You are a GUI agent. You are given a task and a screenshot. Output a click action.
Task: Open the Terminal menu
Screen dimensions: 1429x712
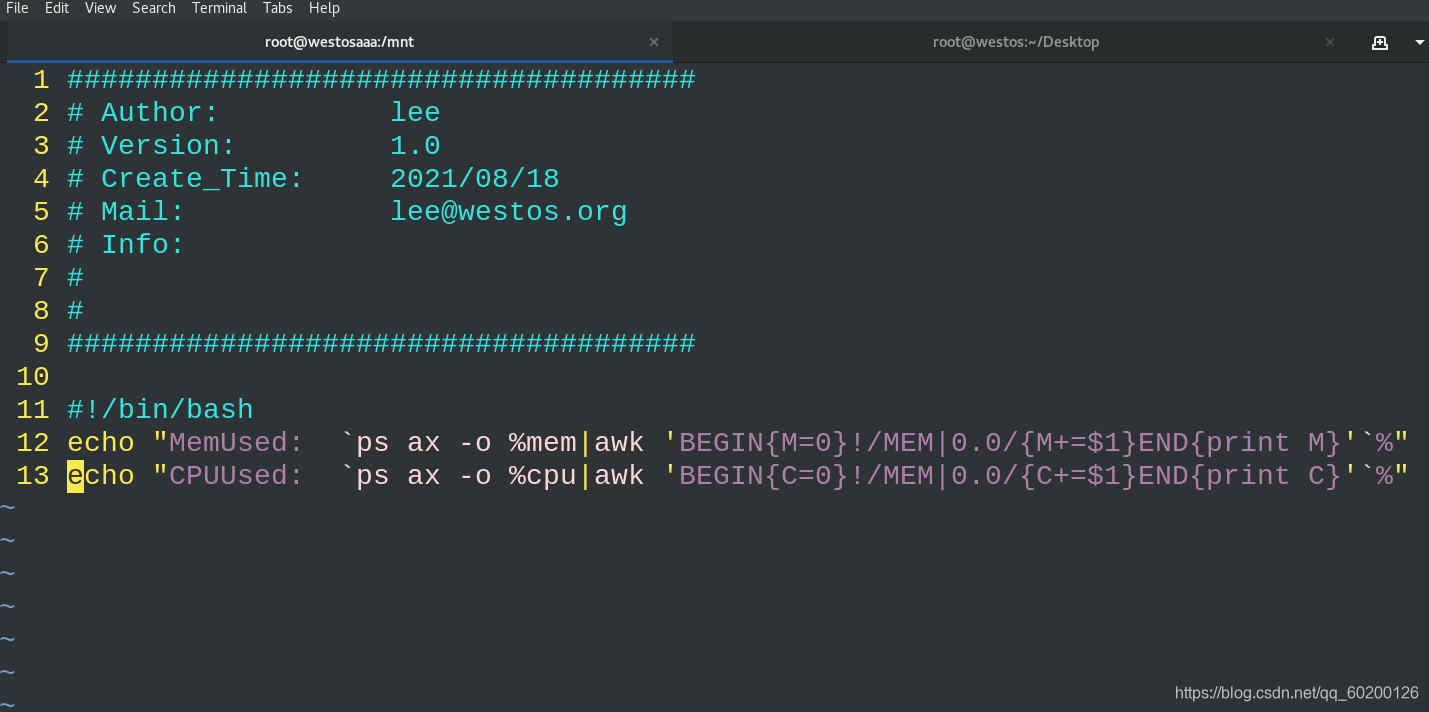219,8
